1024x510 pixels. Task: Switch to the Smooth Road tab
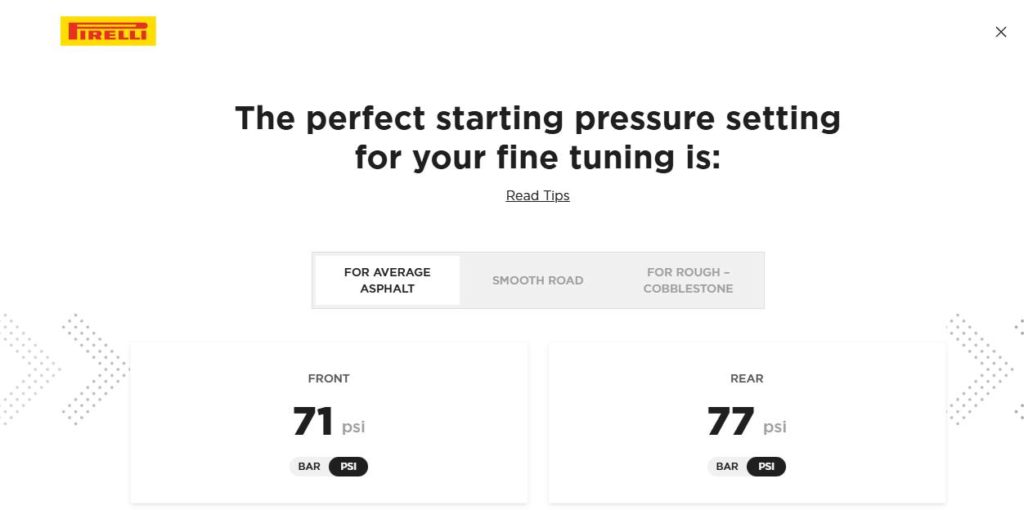click(x=537, y=280)
